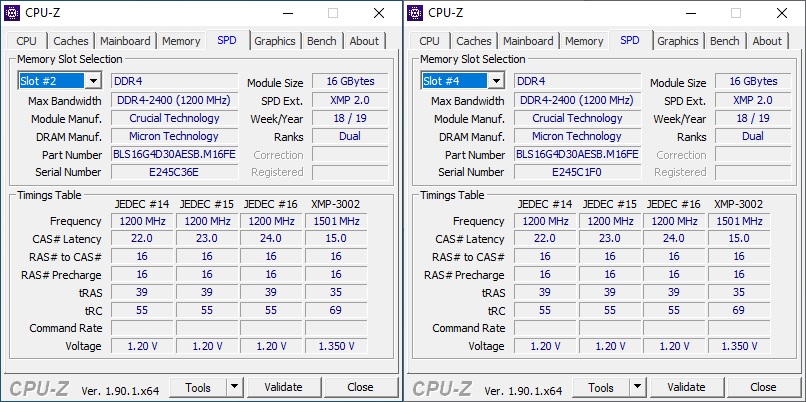Open Graphics tab in the right window
Viewport: 806px width, 402px height.
point(678,41)
